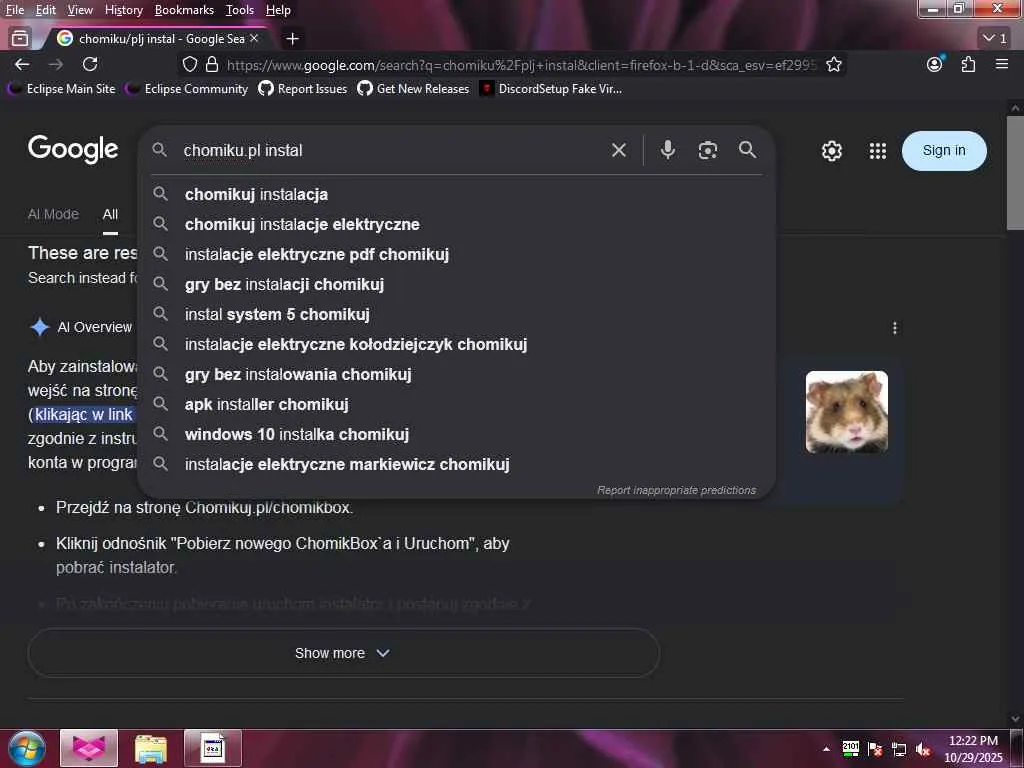Screen dimensions: 1024x768
Task: Click the Sign in button
Action: point(944,151)
